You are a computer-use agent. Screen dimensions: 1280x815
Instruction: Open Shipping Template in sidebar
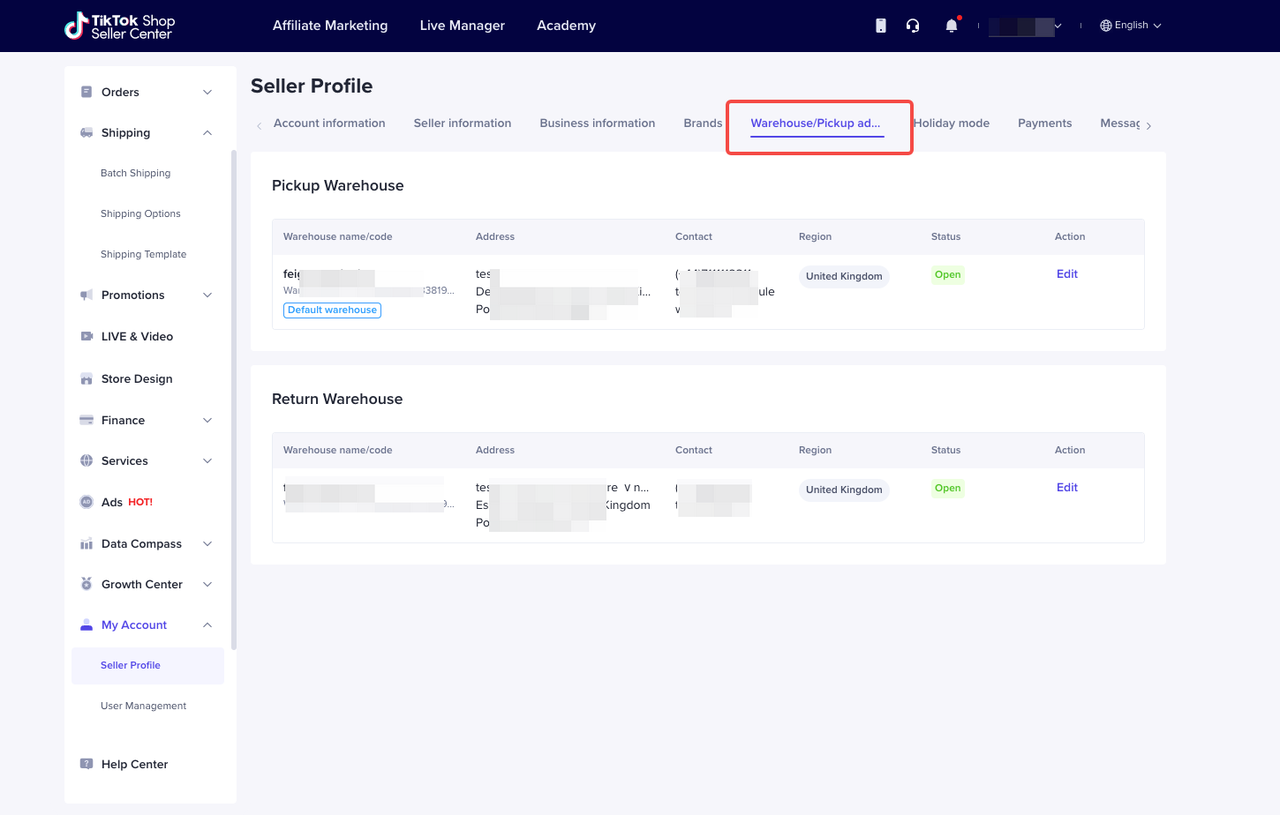143,254
